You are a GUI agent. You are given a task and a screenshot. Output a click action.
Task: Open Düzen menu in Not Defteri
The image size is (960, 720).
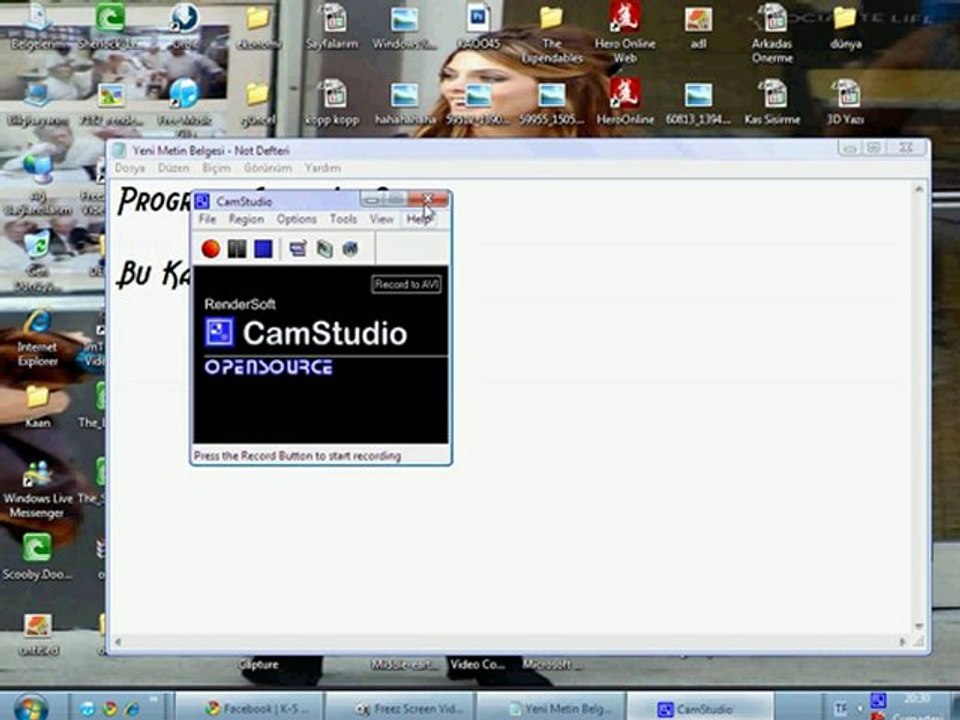click(173, 168)
